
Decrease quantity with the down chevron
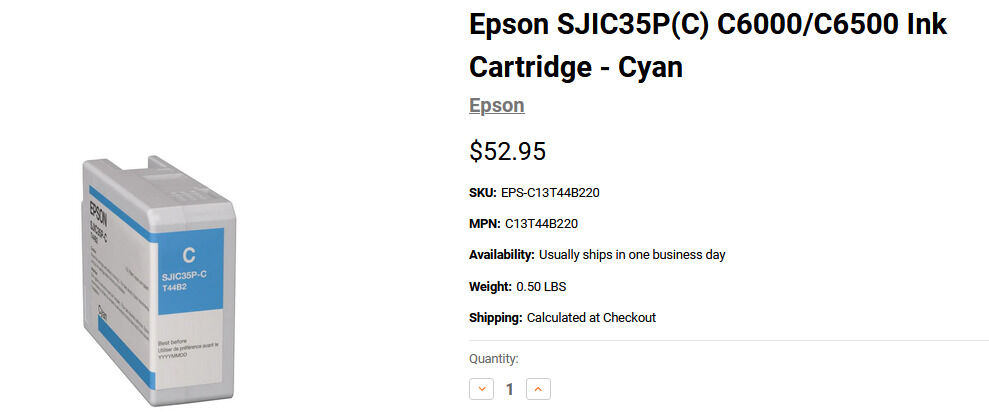click(481, 389)
